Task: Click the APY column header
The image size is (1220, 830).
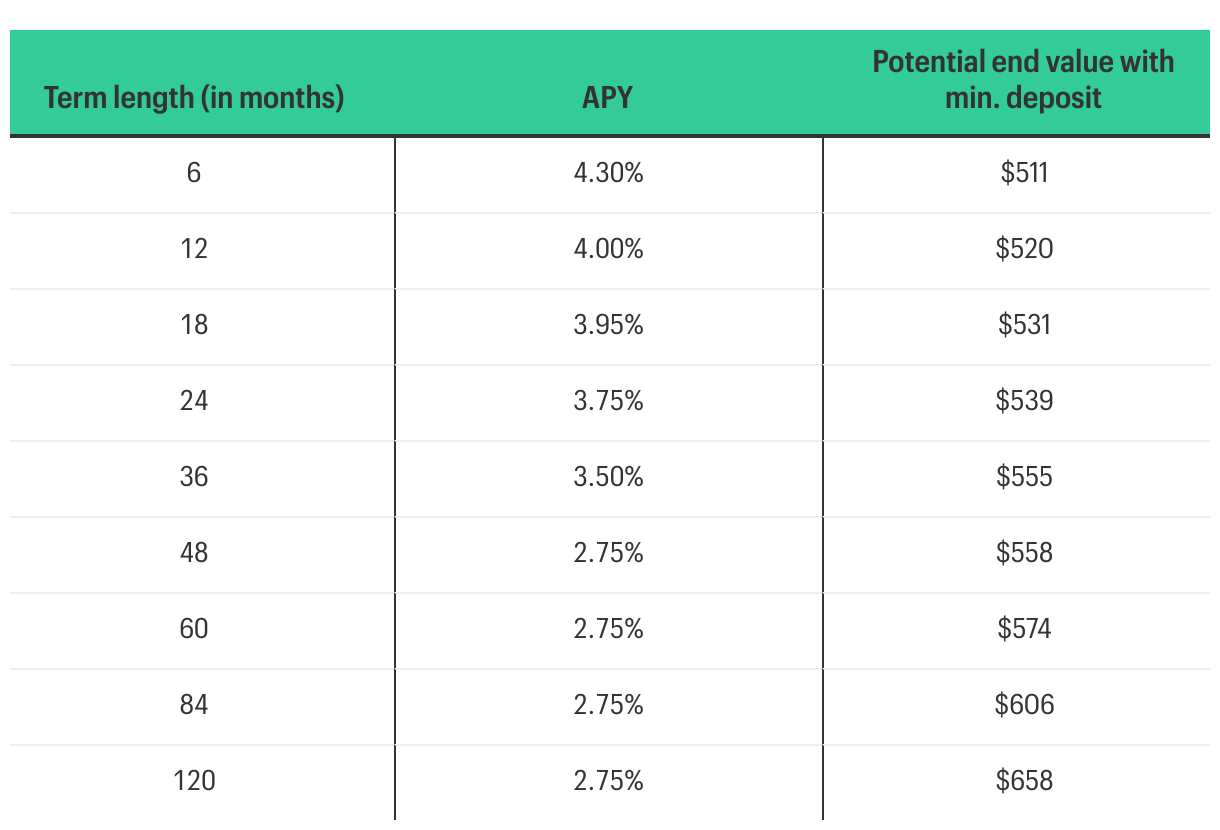Action: point(608,98)
